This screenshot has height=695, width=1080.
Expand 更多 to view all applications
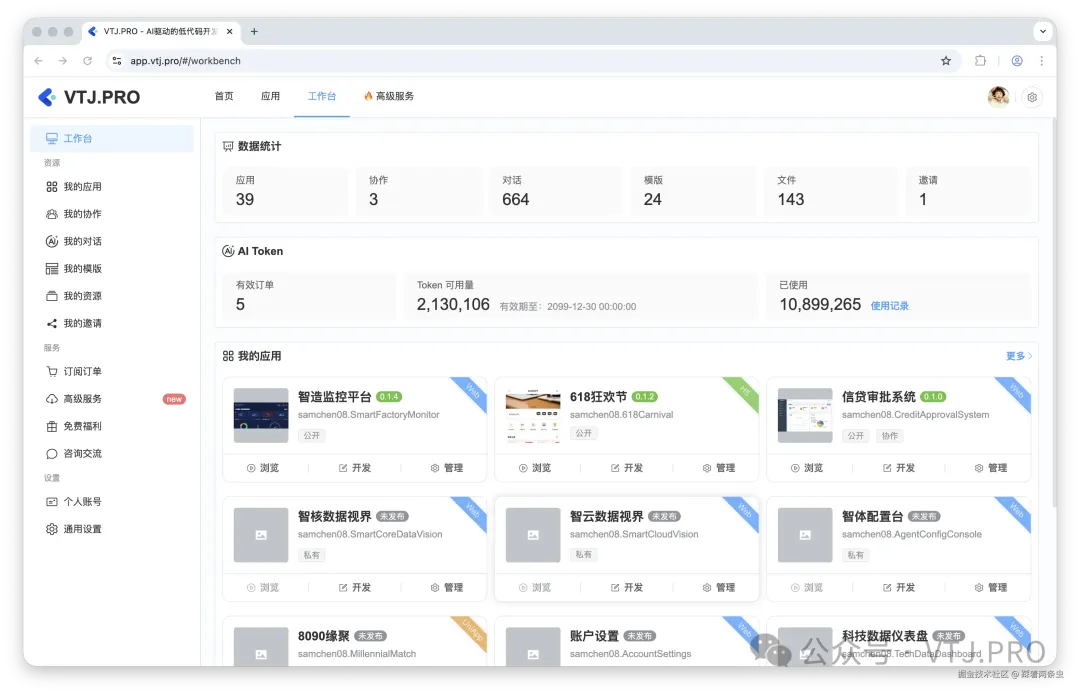click(1018, 355)
